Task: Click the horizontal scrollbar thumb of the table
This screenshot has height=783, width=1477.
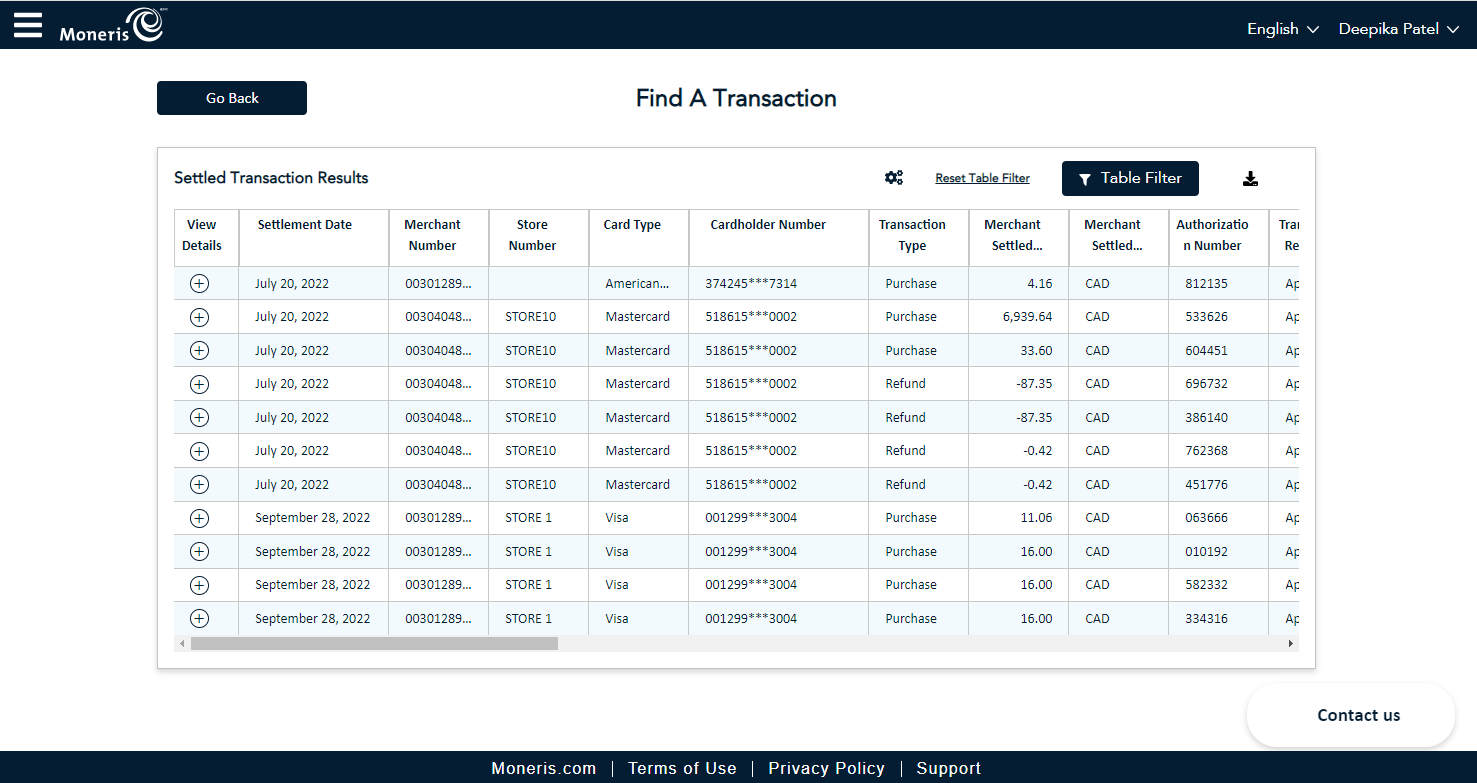Action: tap(374, 644)
